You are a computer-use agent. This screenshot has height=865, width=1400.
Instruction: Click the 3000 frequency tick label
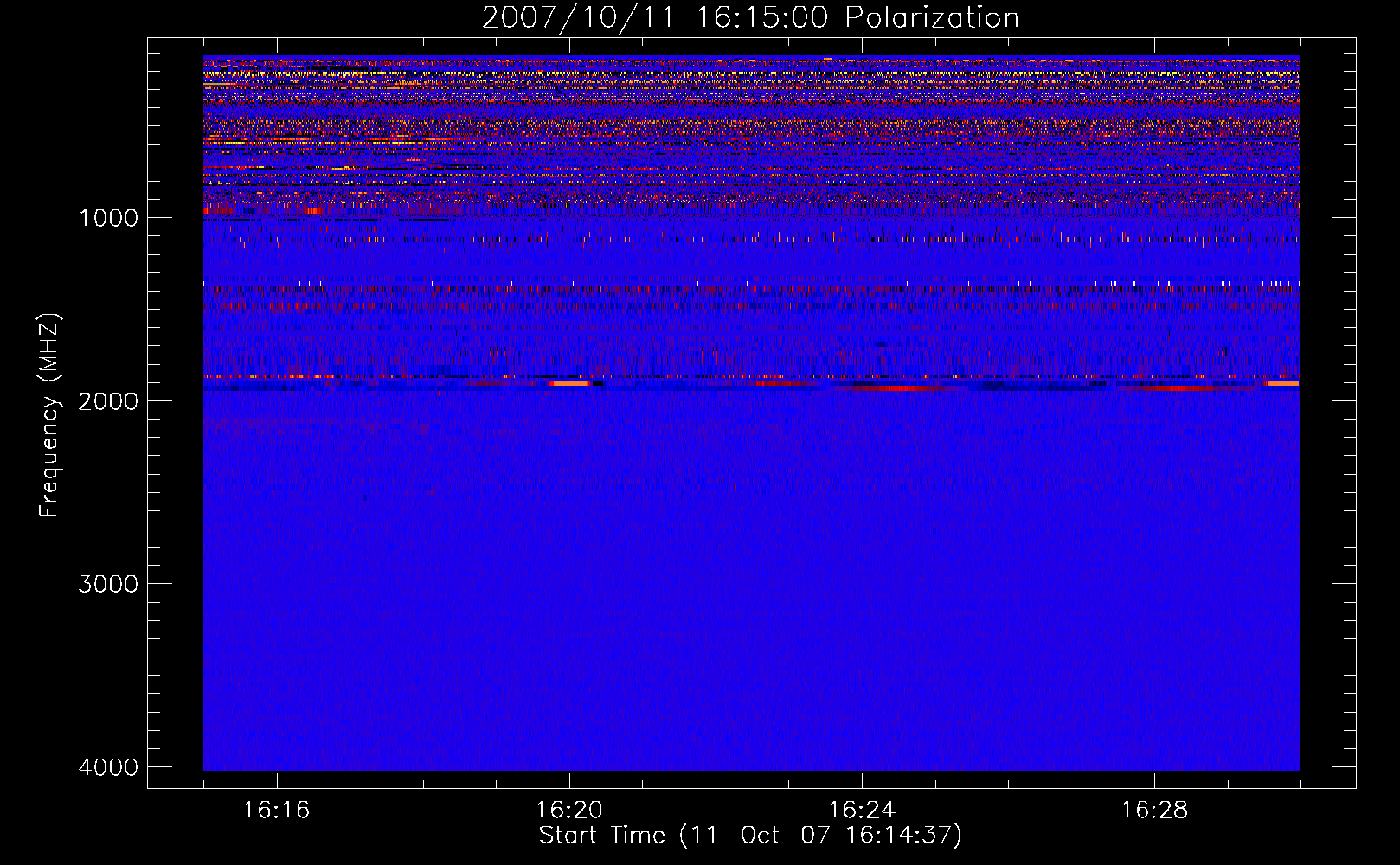point(108,584)
